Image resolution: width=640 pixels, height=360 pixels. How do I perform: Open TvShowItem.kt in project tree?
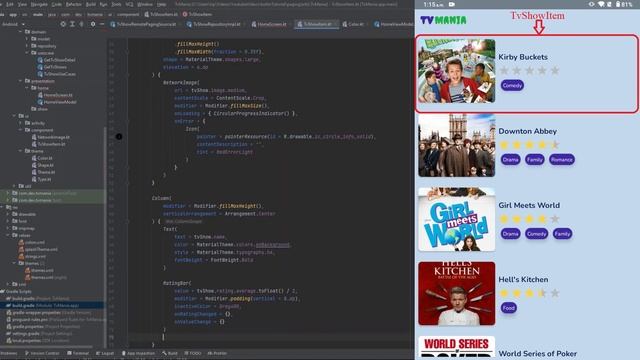pos(48,144)
